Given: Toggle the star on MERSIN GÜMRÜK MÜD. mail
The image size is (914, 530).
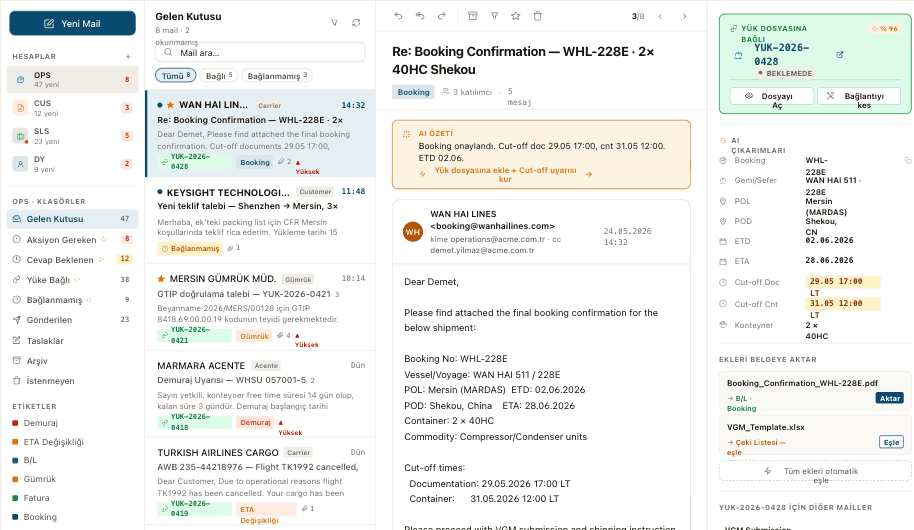Looking at the screenshot, I should (161, 279).
